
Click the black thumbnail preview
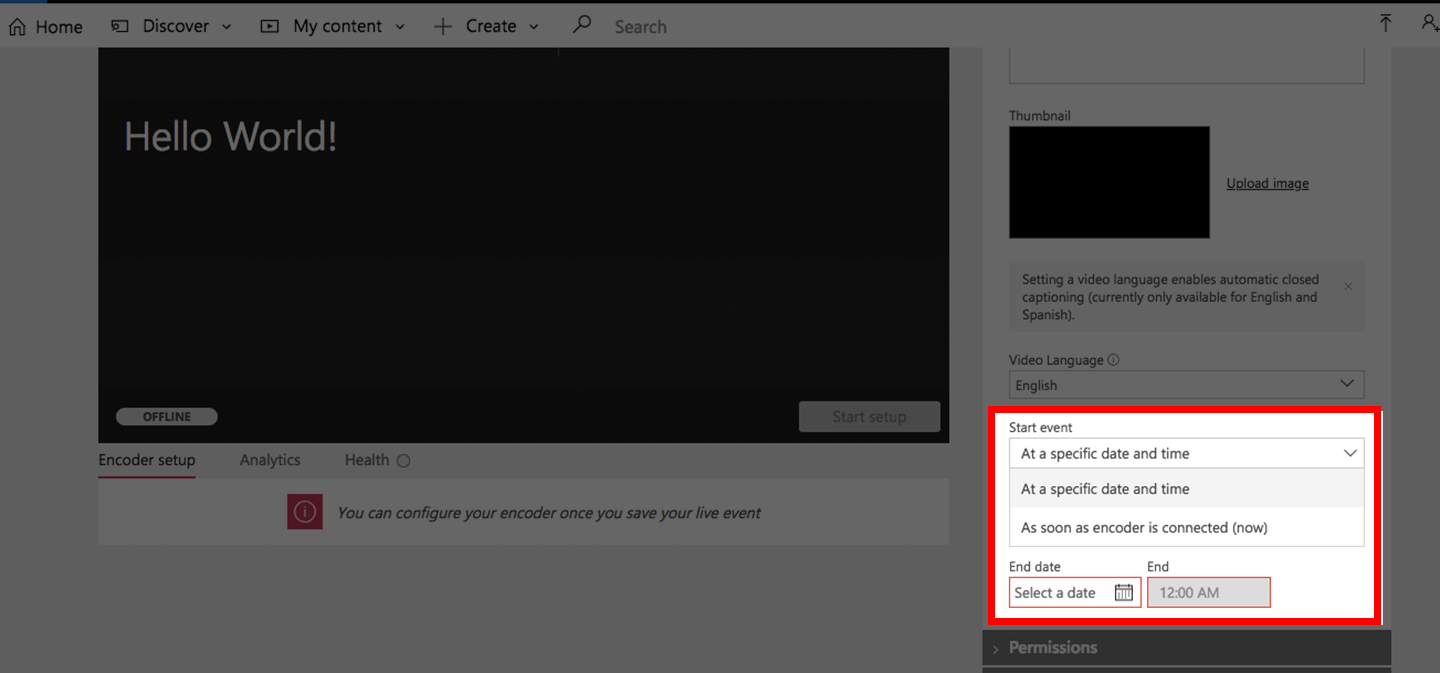[1109, 182]
